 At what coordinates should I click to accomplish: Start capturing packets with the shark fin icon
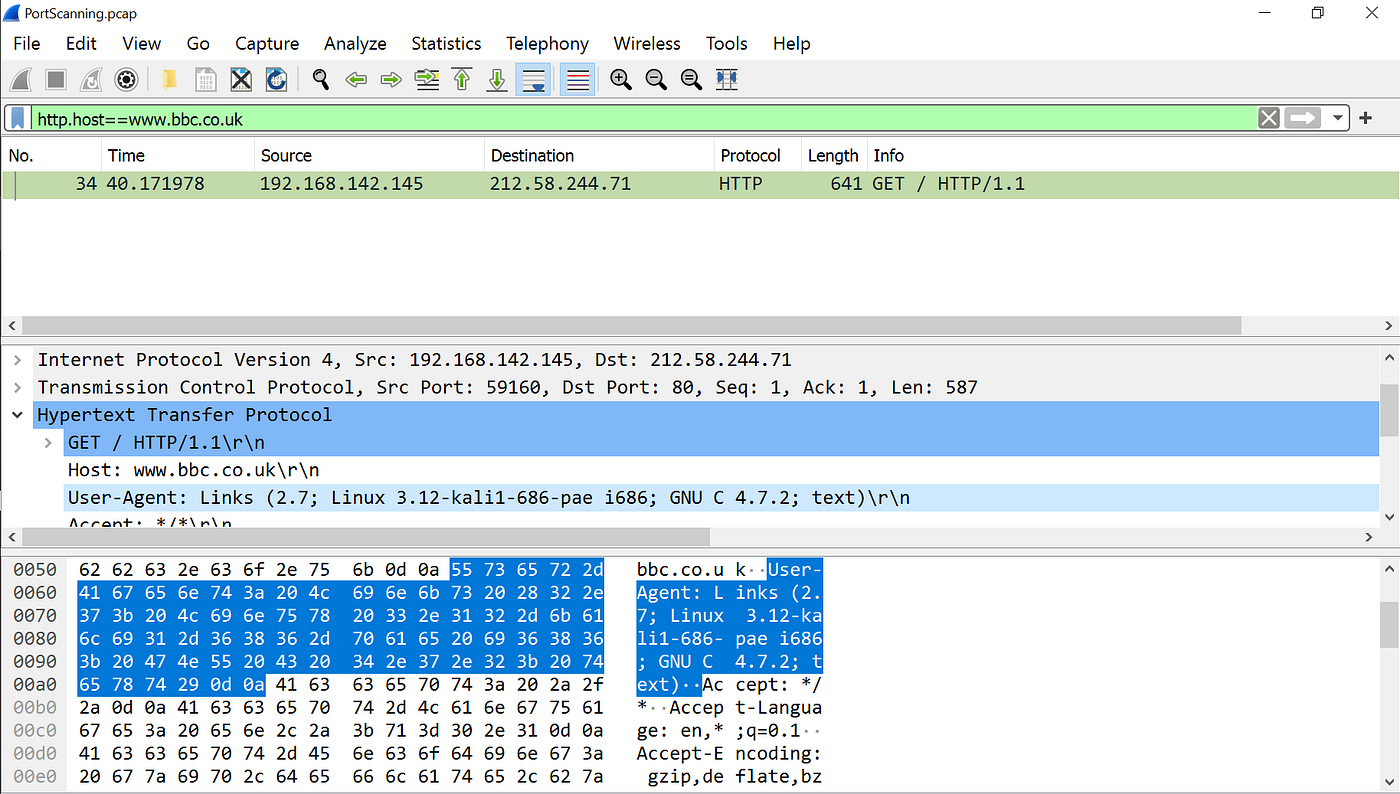point(21,80)
